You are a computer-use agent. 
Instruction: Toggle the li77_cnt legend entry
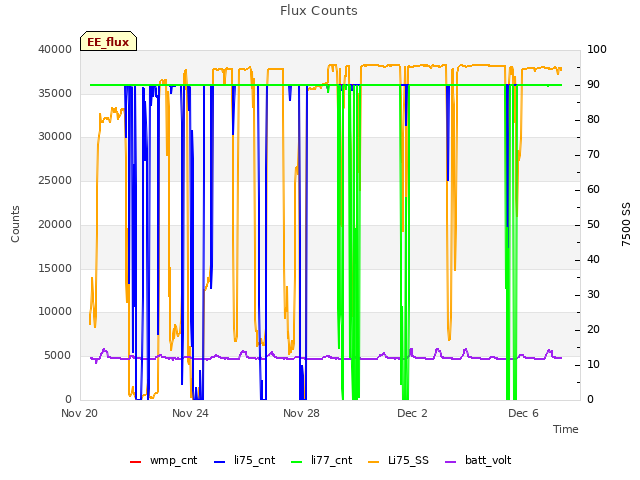tap(321, 460)
